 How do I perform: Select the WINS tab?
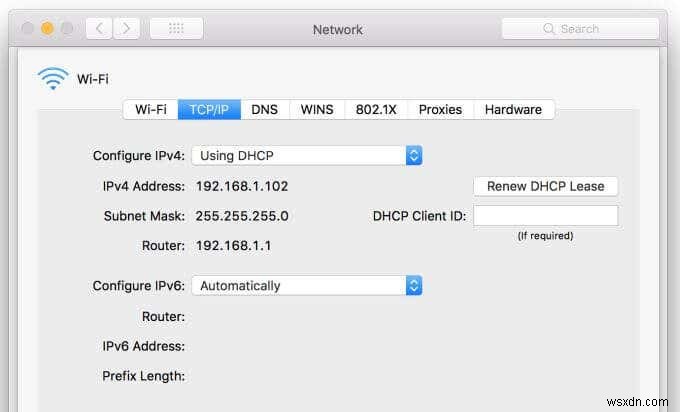[x=317, y=109]
